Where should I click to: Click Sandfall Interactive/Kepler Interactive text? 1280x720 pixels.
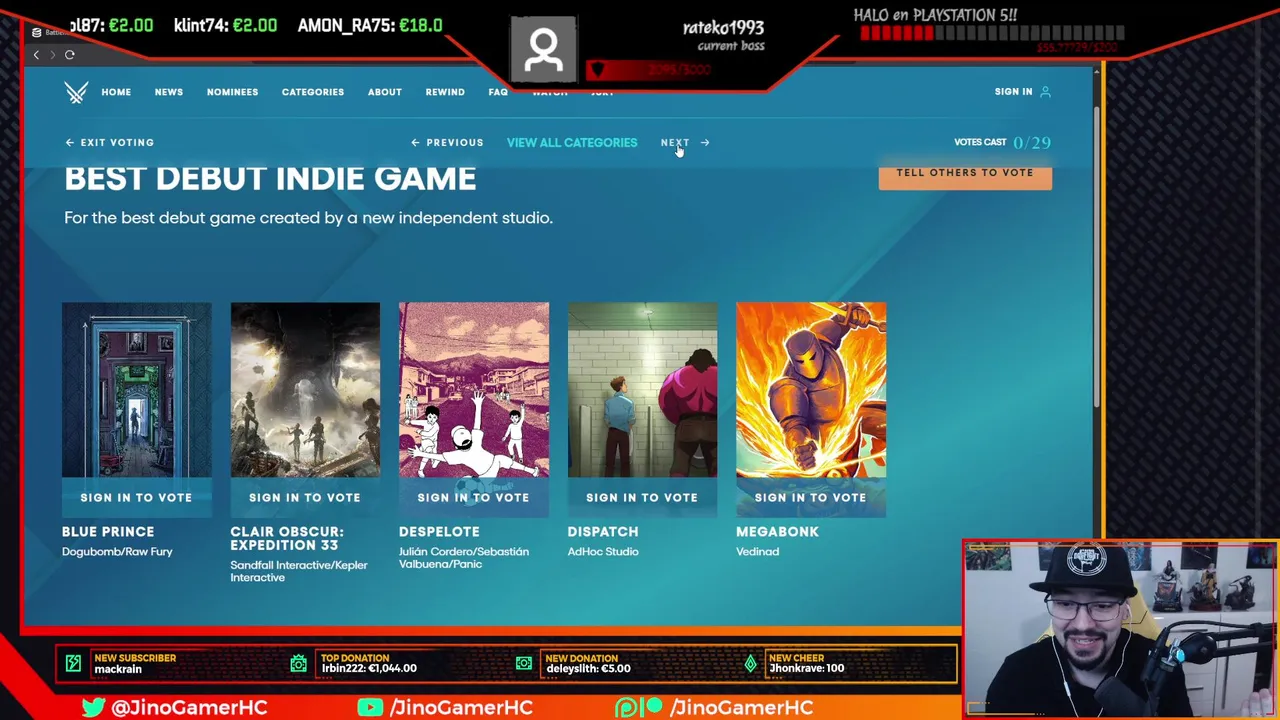pos(299,571)
